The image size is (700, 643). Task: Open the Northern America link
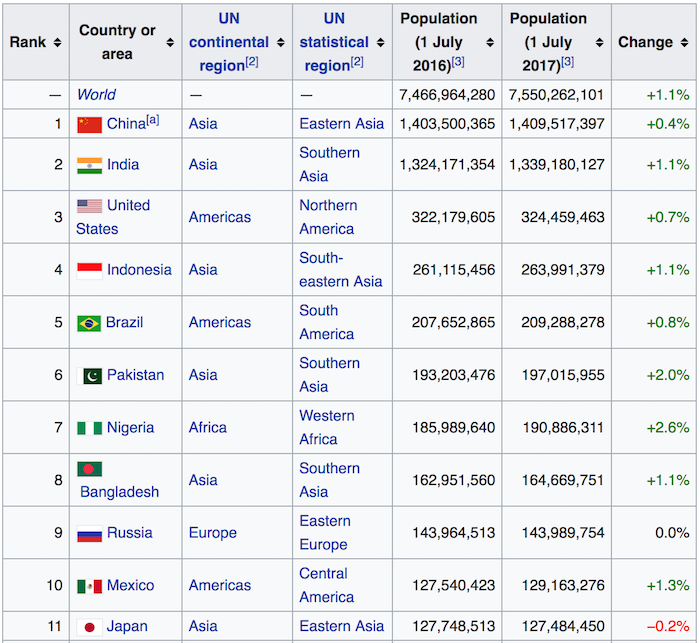pos(328,217)
